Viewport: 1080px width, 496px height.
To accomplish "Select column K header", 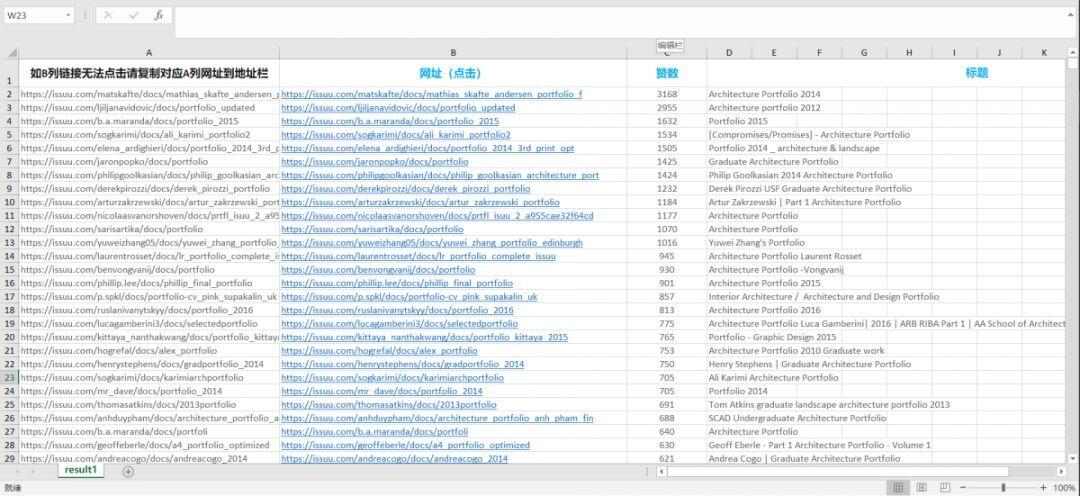I will pos(1043,52).
